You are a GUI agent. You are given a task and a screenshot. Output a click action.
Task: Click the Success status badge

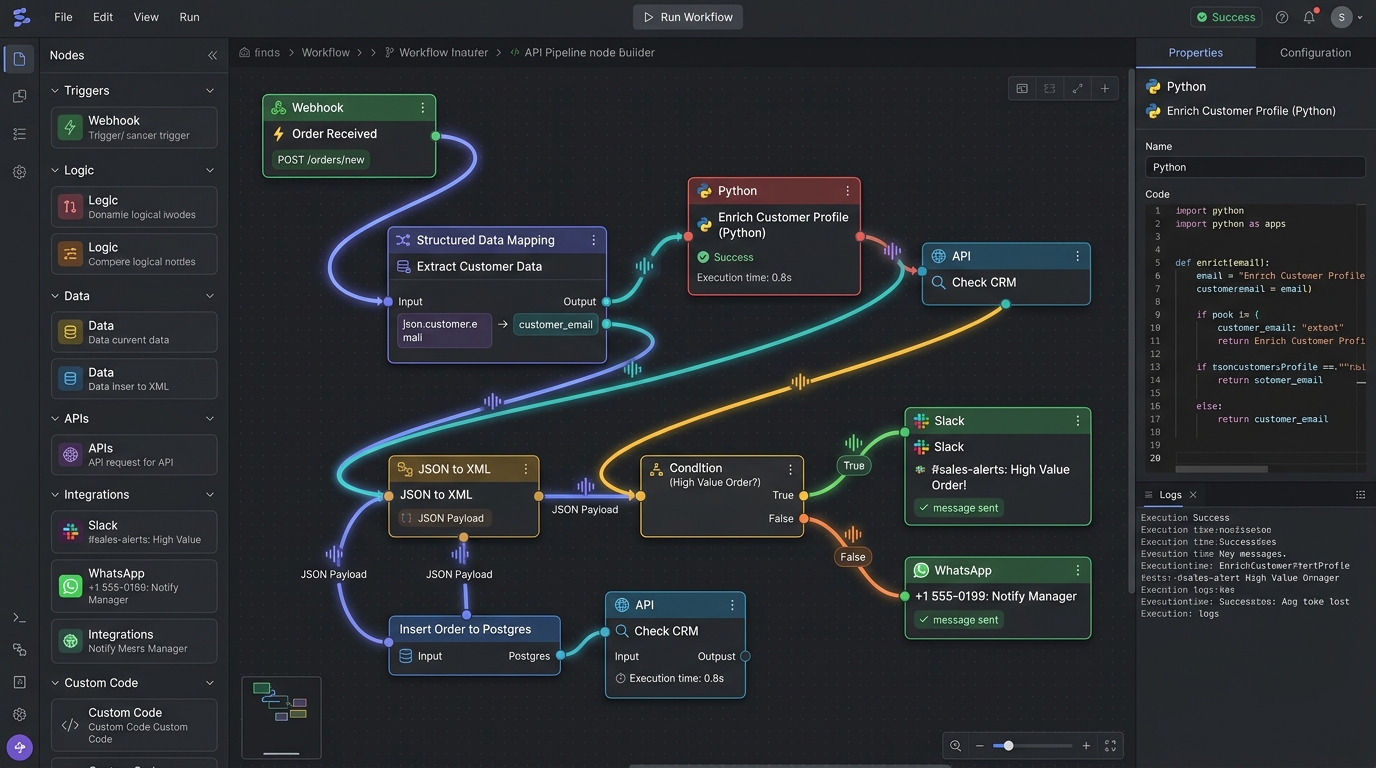click(x=1226, y=17)
